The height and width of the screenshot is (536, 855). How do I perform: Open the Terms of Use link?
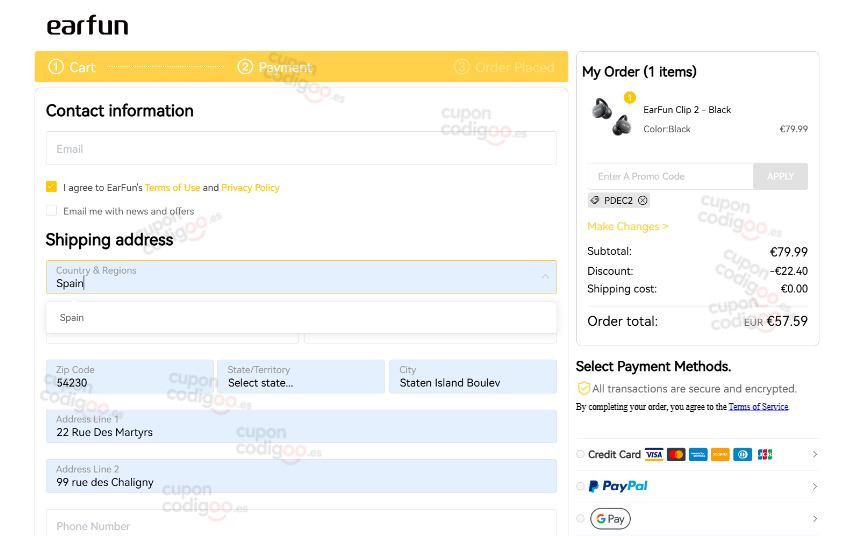(172, 188)
